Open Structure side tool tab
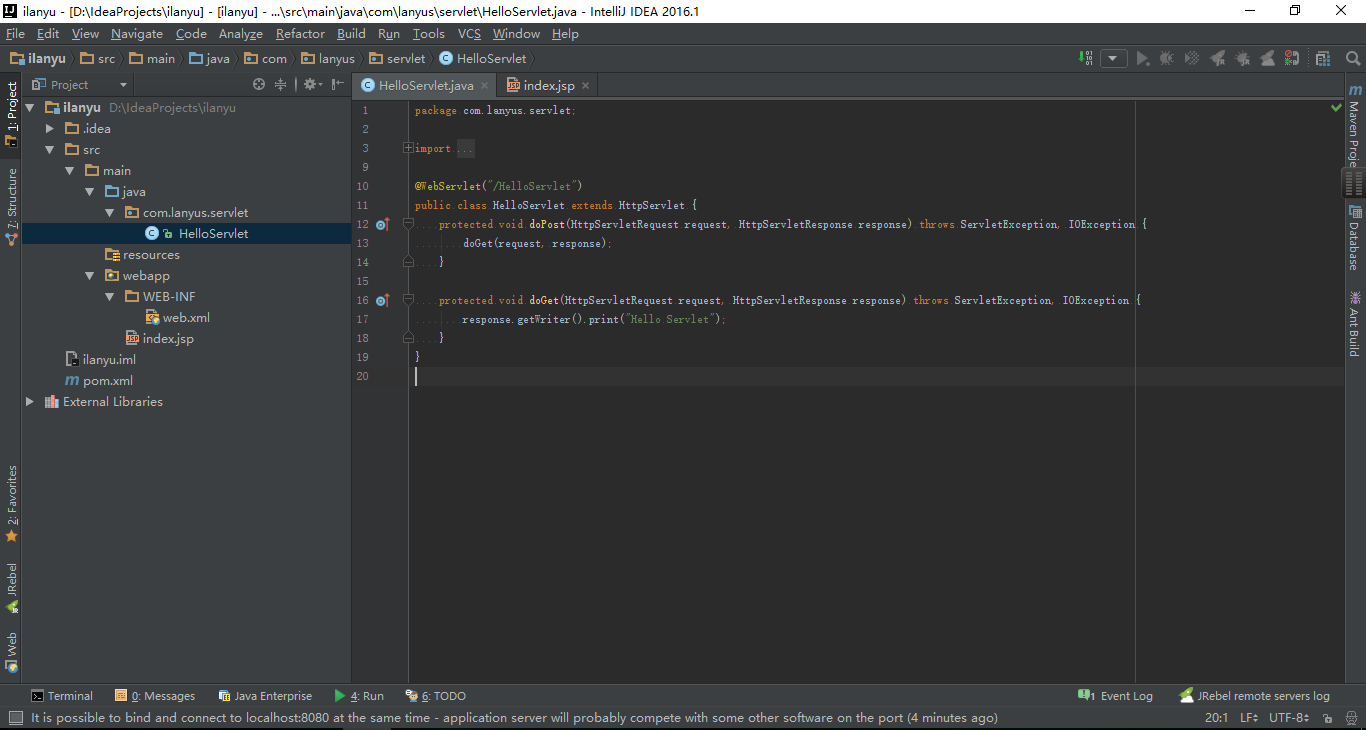The height and width of the screenshot is (730, 1366). pyautogui.click(x=12, y=207)
